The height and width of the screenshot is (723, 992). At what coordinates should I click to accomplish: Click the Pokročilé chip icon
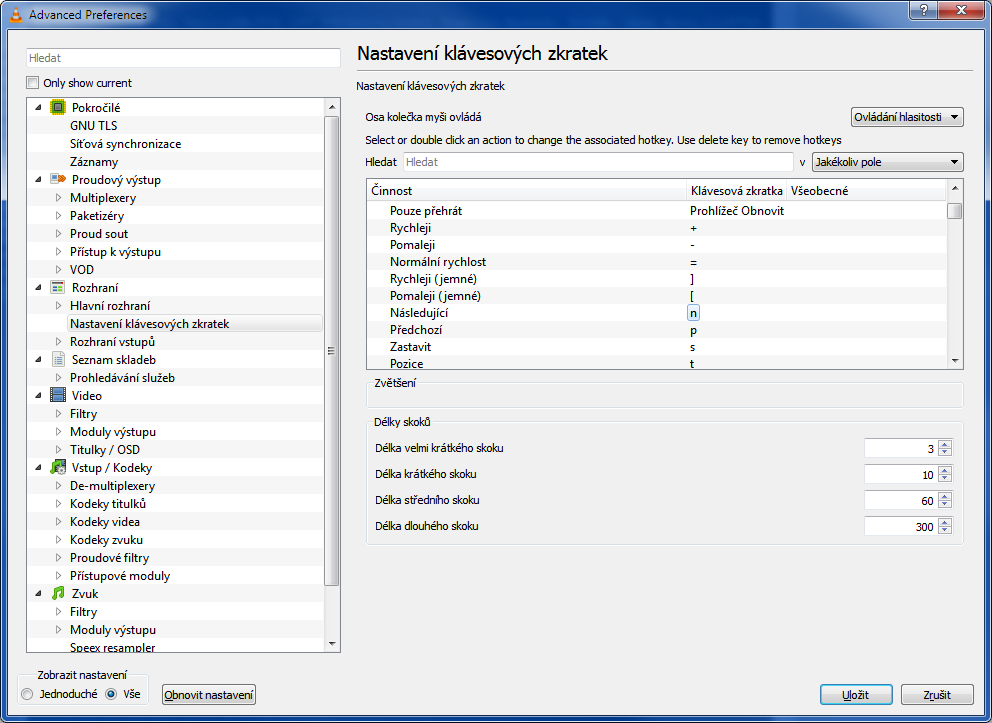click(x=58, y=107)
